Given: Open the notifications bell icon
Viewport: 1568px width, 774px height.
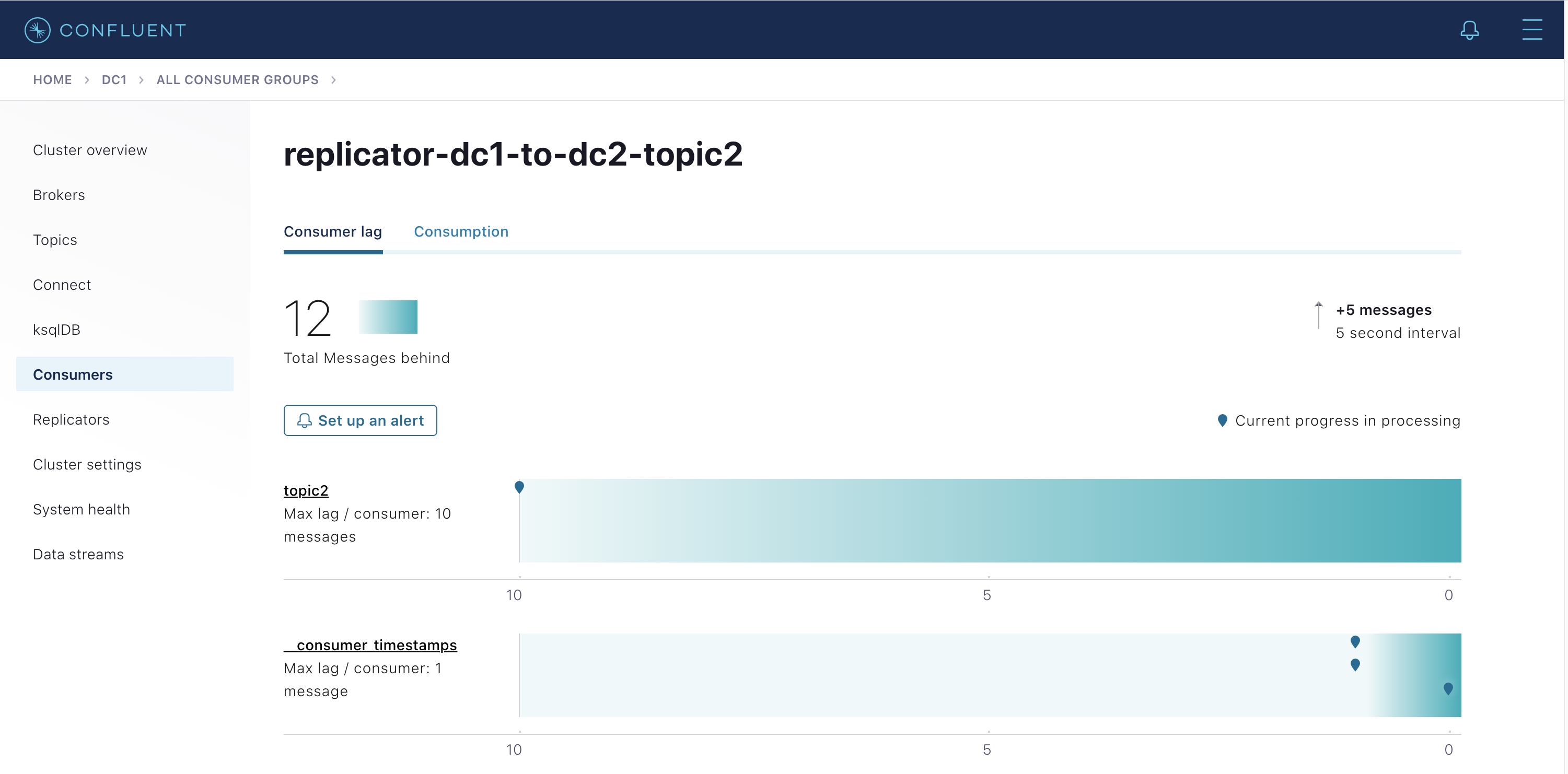Looking at the screenshot, I should 1469,30.
